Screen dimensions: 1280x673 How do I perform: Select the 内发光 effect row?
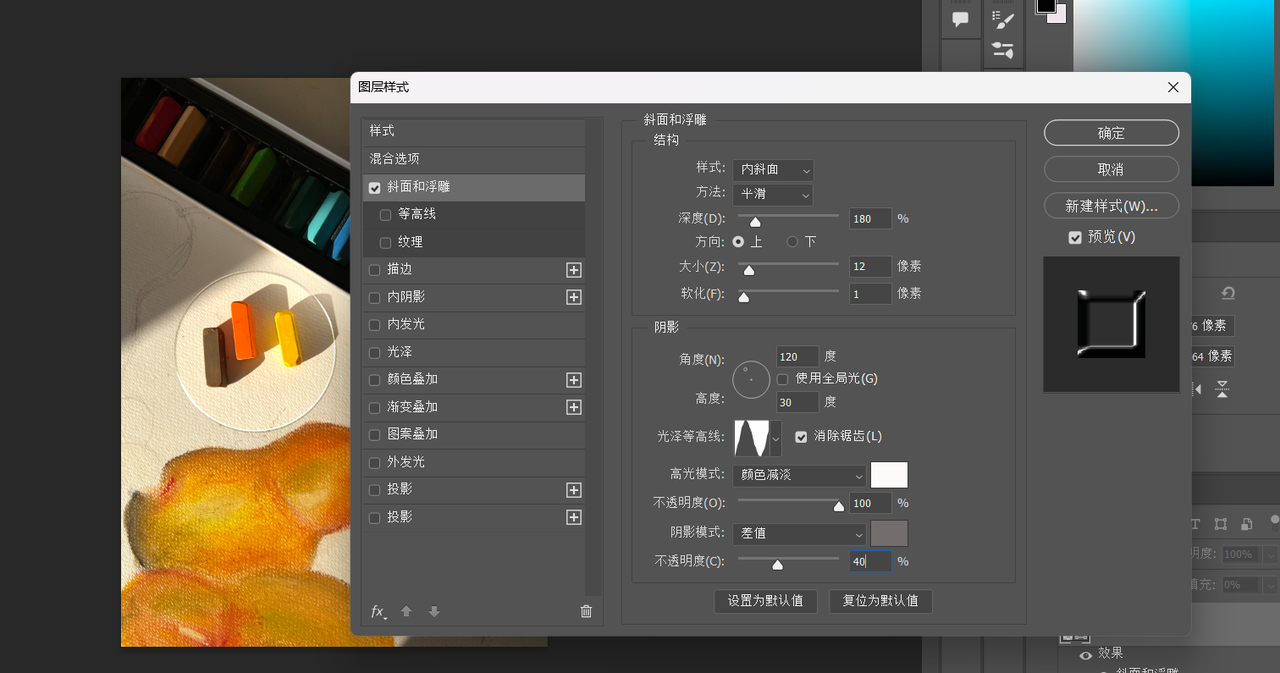pyautogui.click(x=474, y=324)
